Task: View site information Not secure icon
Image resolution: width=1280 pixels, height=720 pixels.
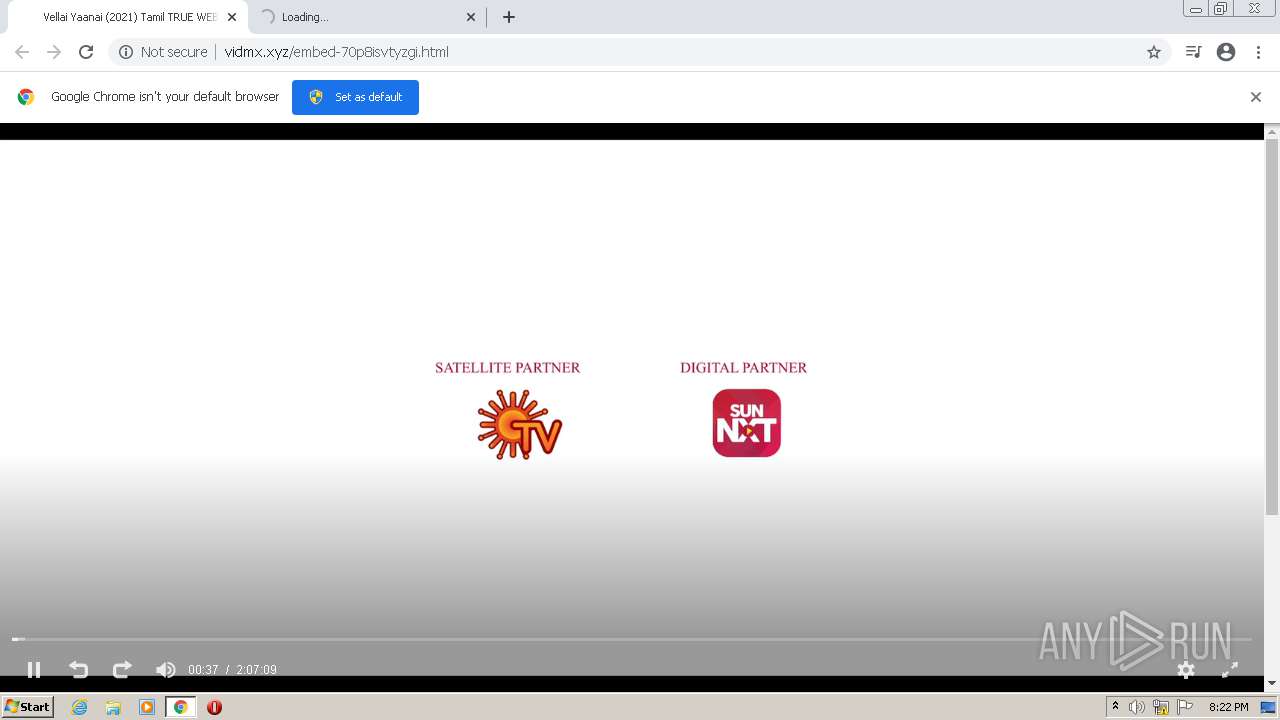Action: (x=126, y=52)
